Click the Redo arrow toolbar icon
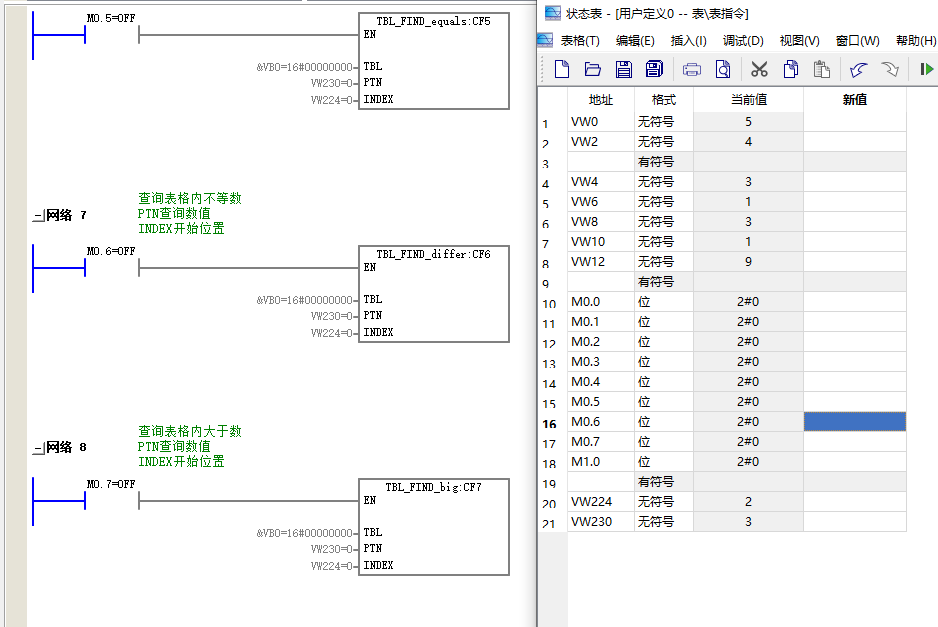The width and height of the screenshot is (938, 627). click(890, 69)
